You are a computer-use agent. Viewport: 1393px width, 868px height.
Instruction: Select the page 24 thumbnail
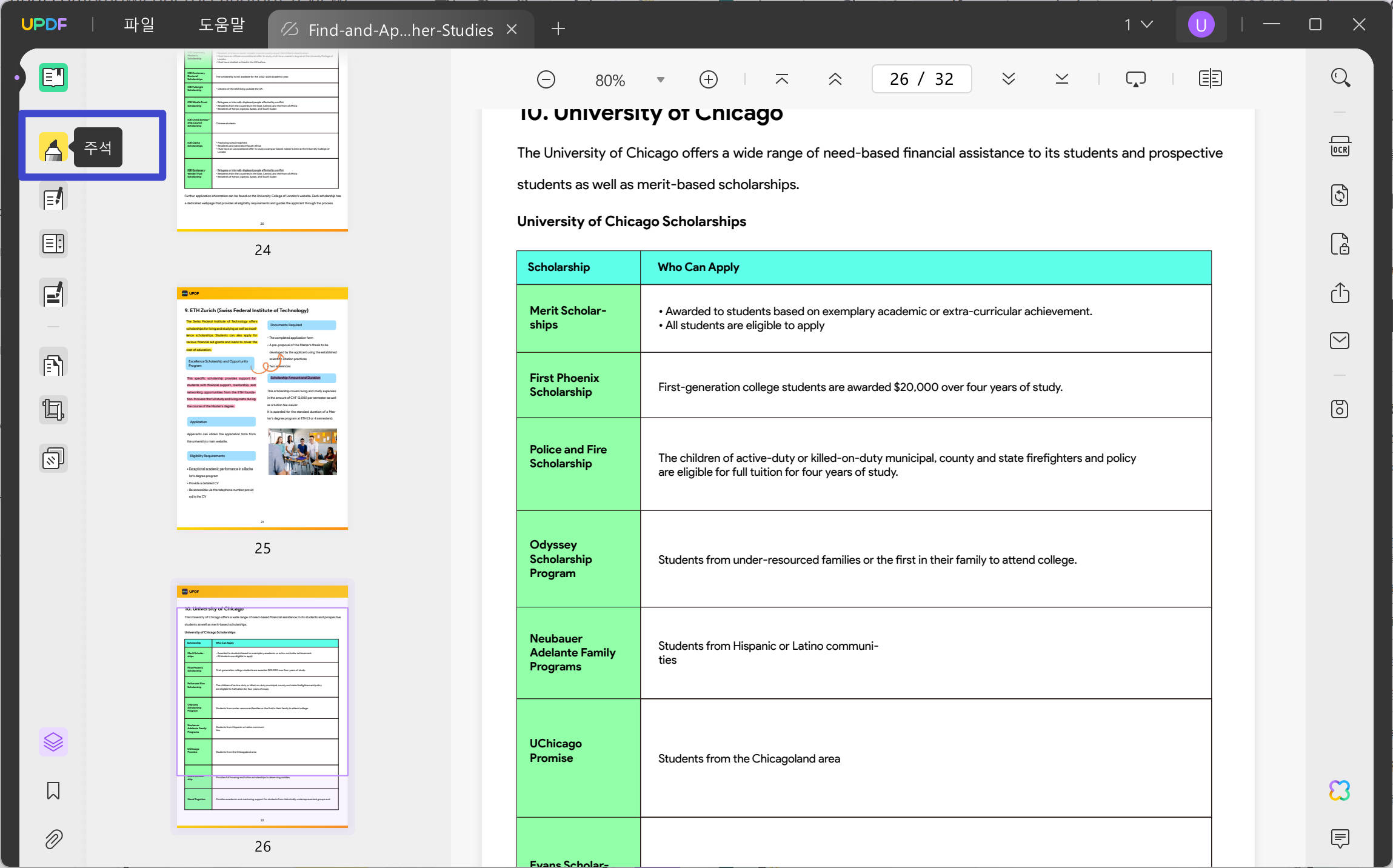262,140
